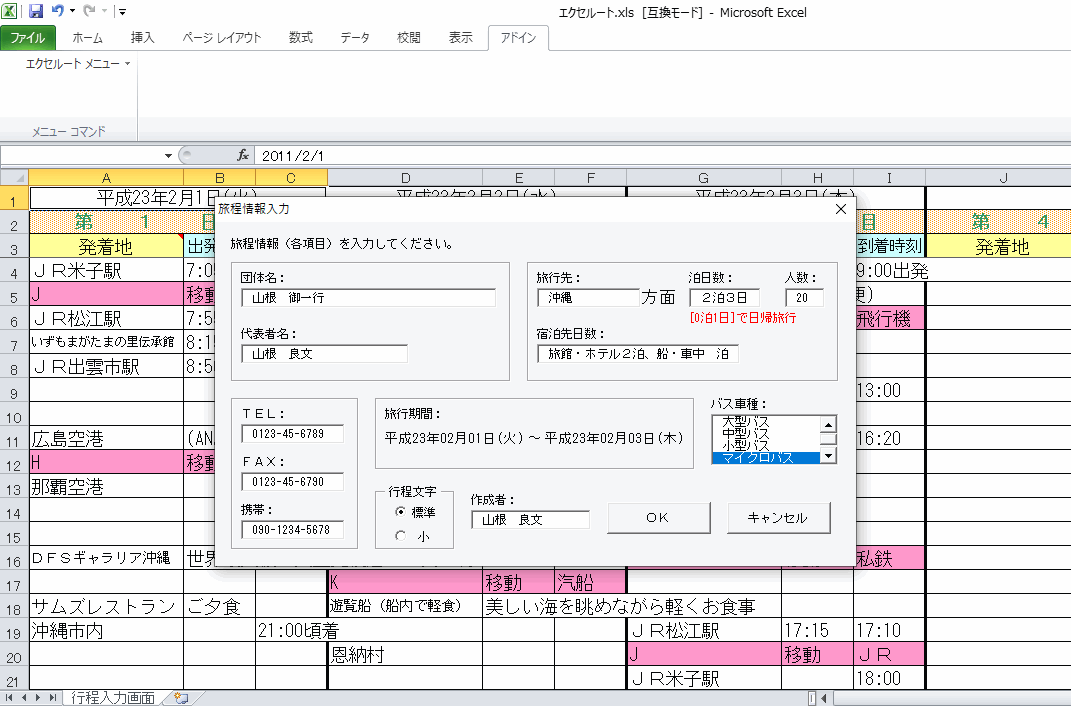Click the Save icon in quick access toolbar
The height and width of the screenshot is (706, 1071).
36,11
